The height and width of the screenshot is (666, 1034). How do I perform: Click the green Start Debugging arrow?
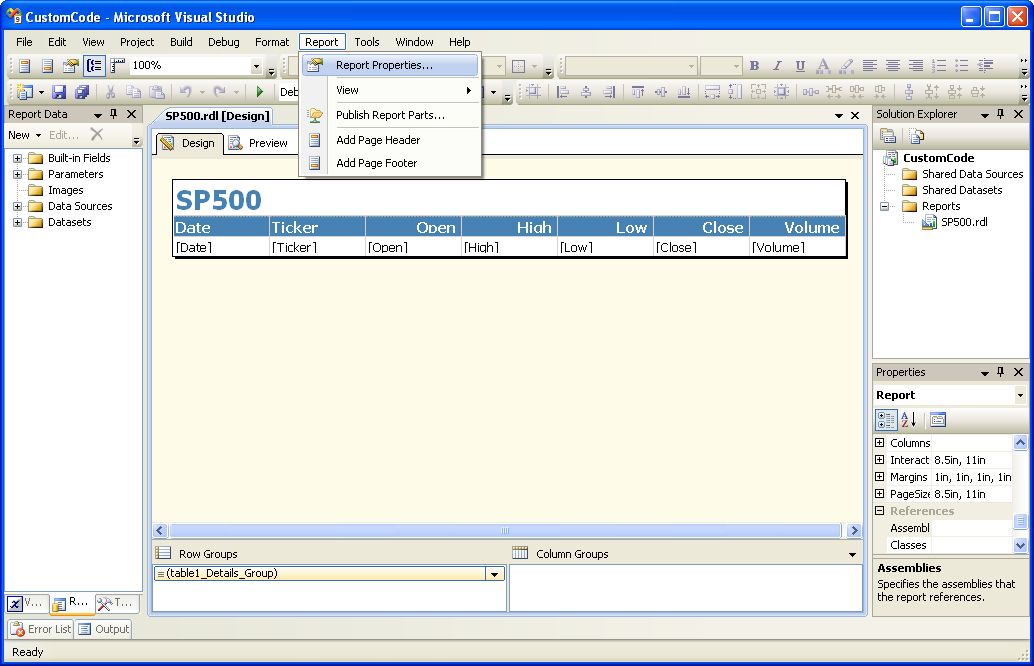coord(259,92)
